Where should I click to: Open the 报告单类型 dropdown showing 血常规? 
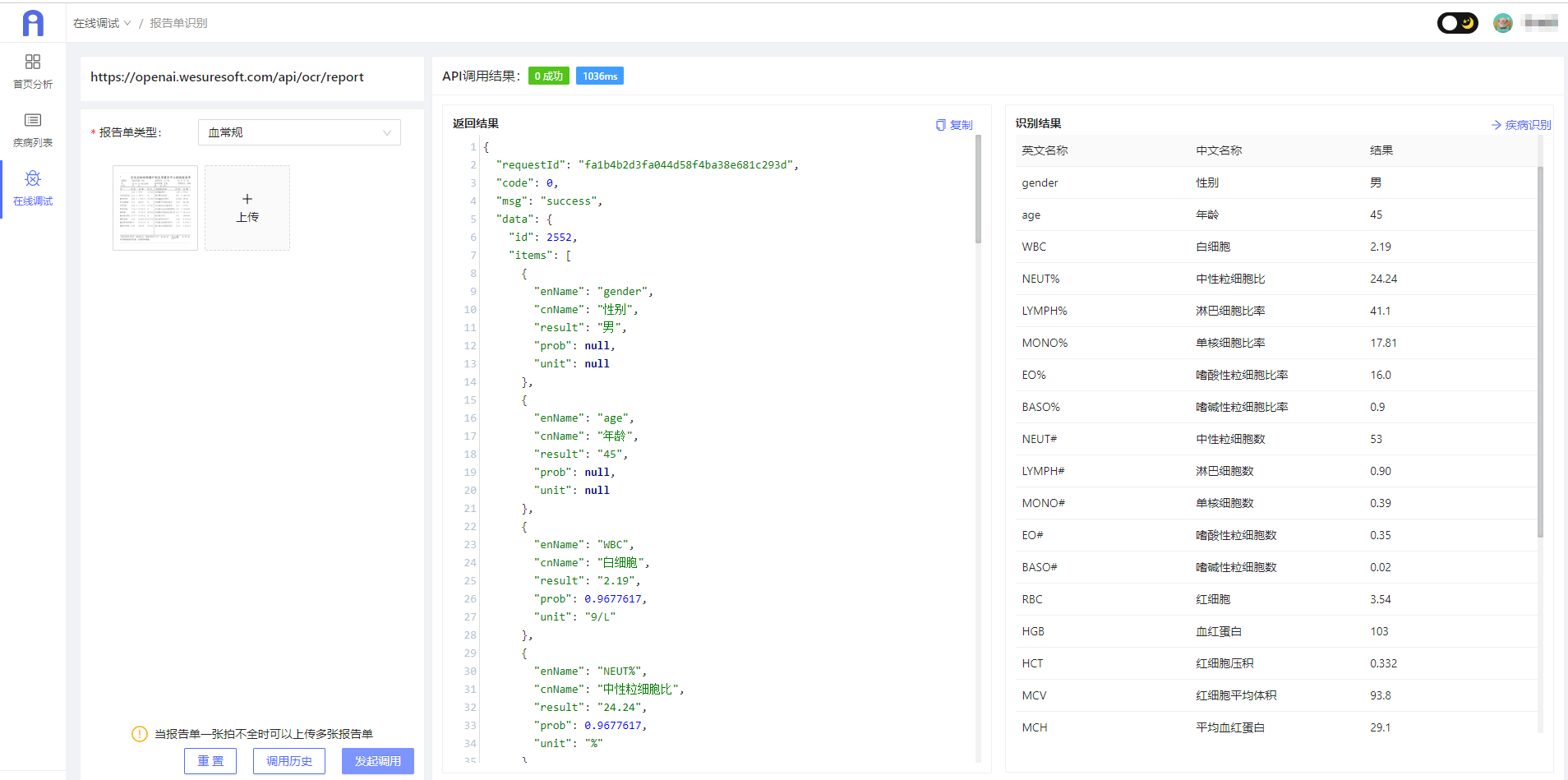coord(299,132)
